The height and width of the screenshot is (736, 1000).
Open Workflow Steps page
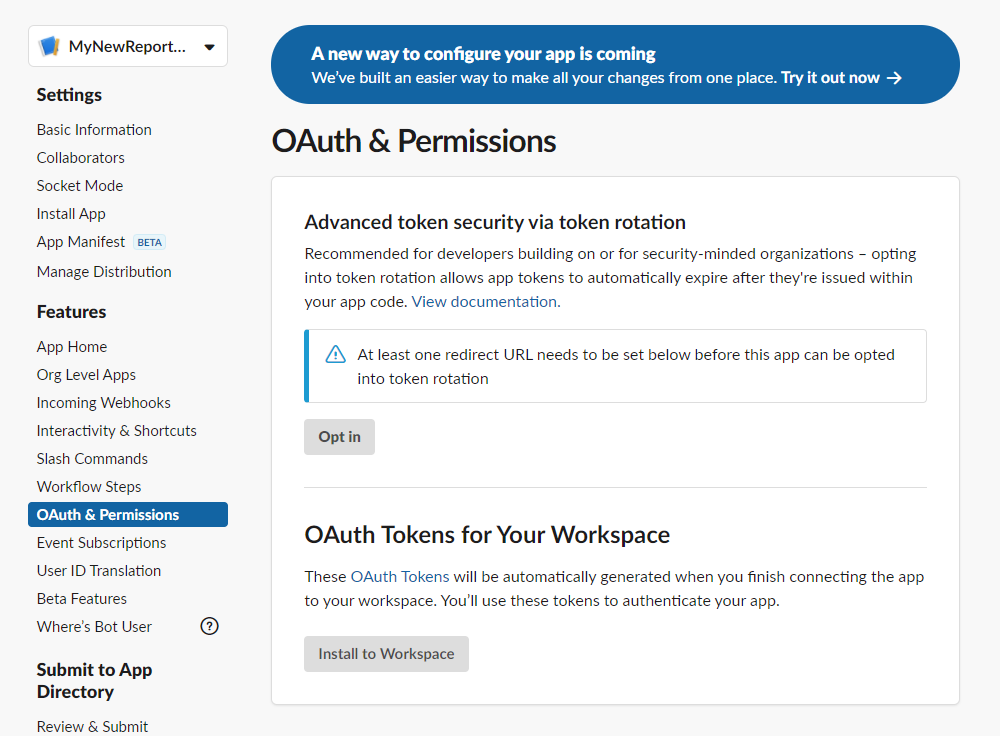point(89,487)
